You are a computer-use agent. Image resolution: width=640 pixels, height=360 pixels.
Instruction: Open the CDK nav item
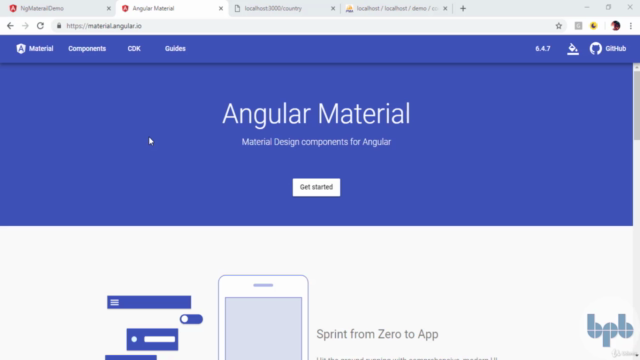click(134, 49)
